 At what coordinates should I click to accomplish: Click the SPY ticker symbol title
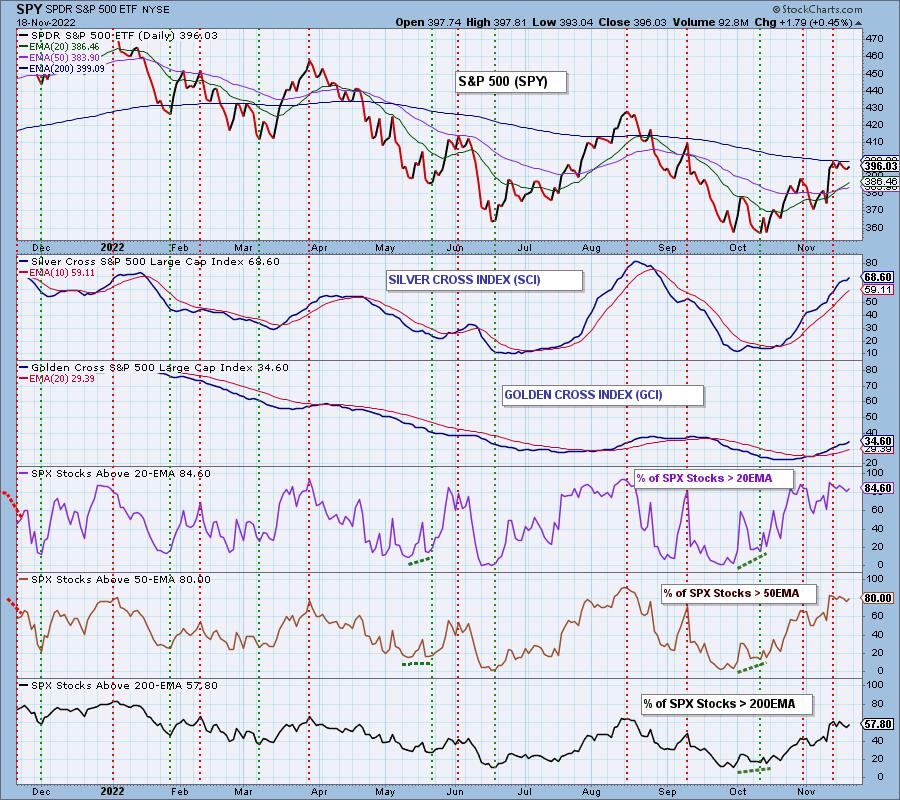coord(29,9)
